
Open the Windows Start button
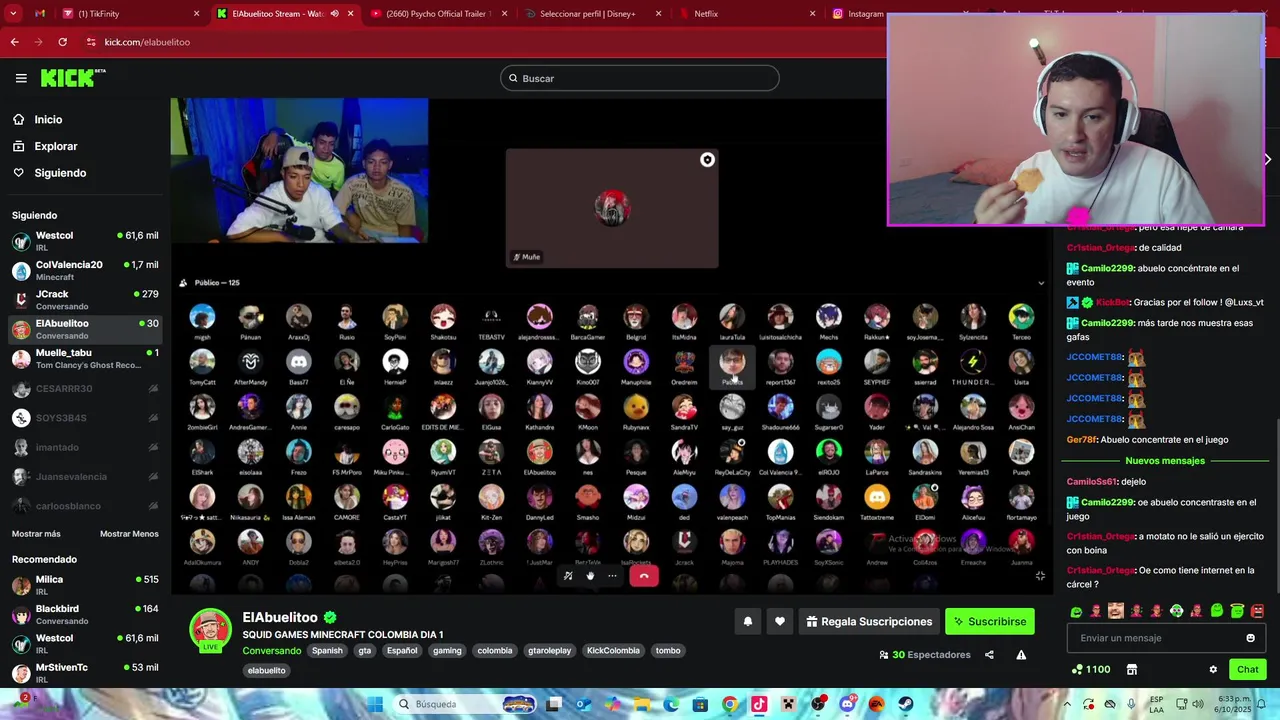click(x=374, y=704)
